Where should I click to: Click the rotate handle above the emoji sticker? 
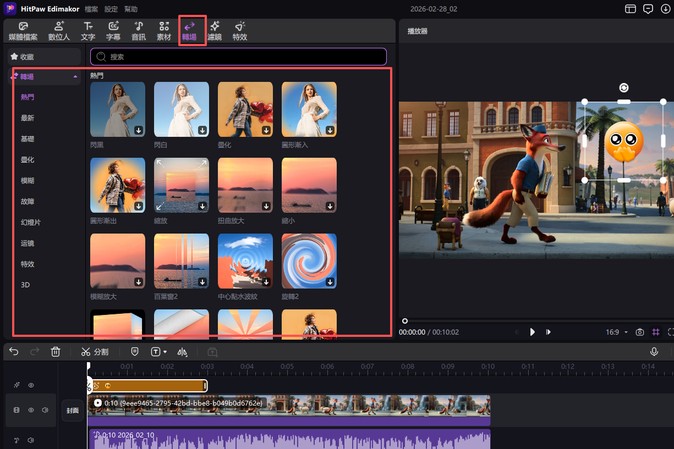point(624,88)
